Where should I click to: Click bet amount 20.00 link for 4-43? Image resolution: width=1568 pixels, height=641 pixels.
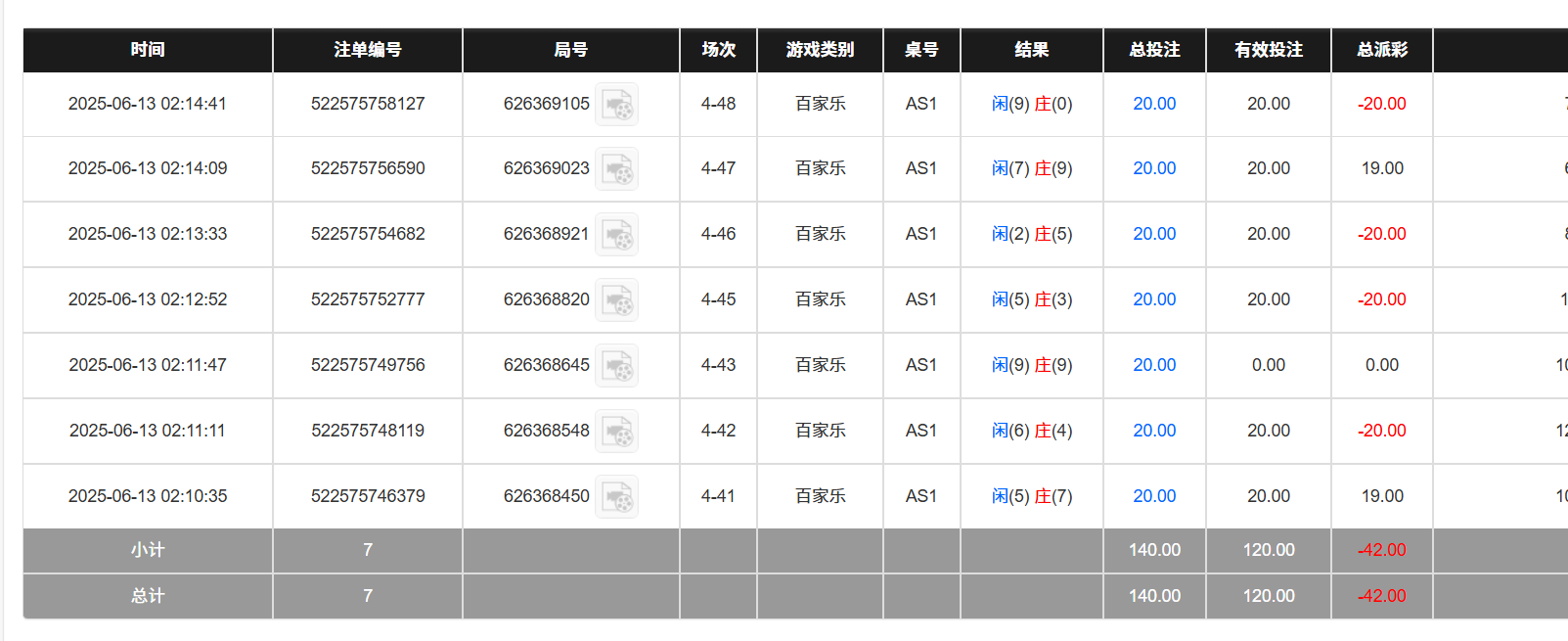[x=1154, y=365]
